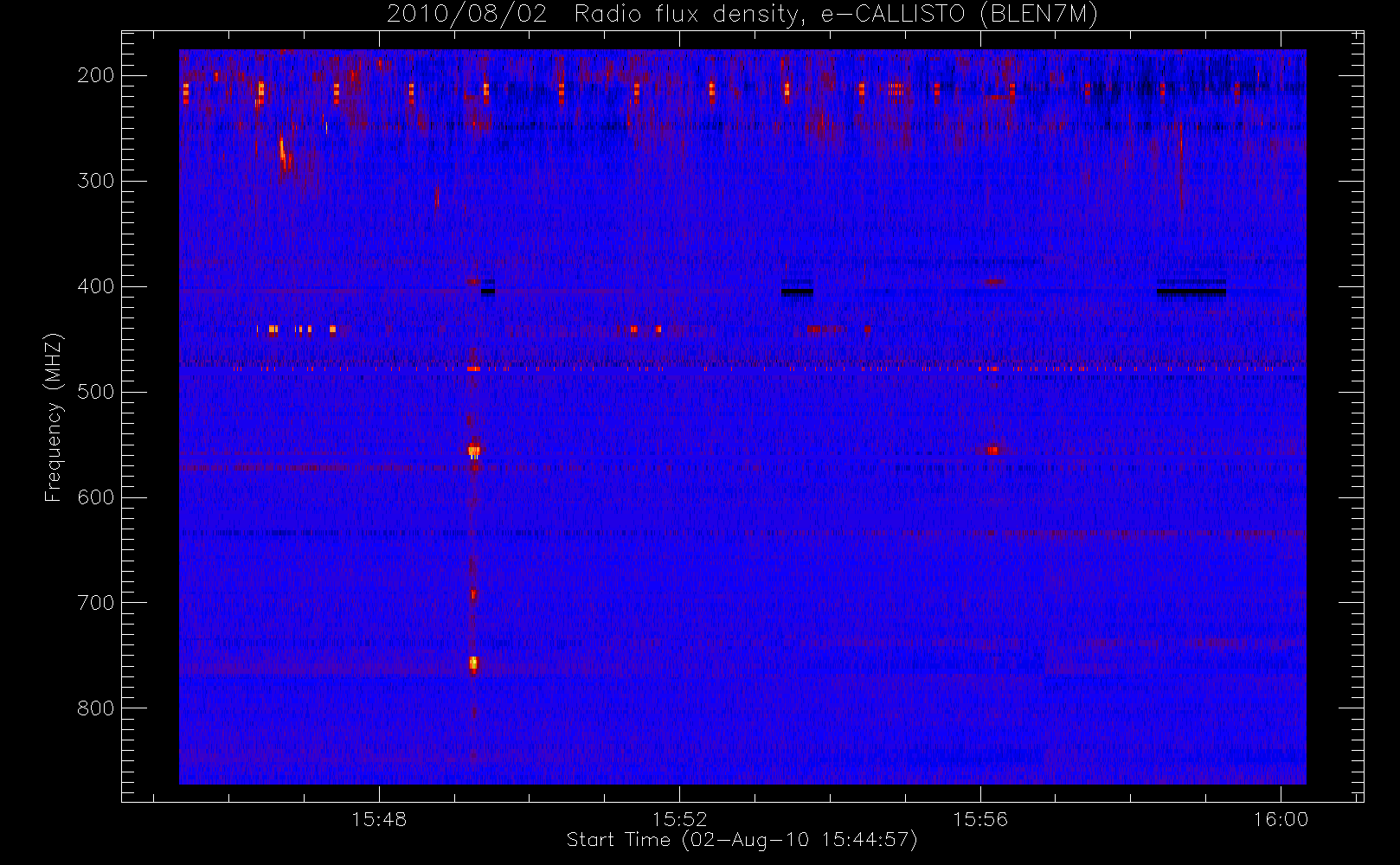The width and height of the screenshot is (1400, 865).
Task: Click the red spot near 555 MHz at 15:56
Action: coord(992,450)
